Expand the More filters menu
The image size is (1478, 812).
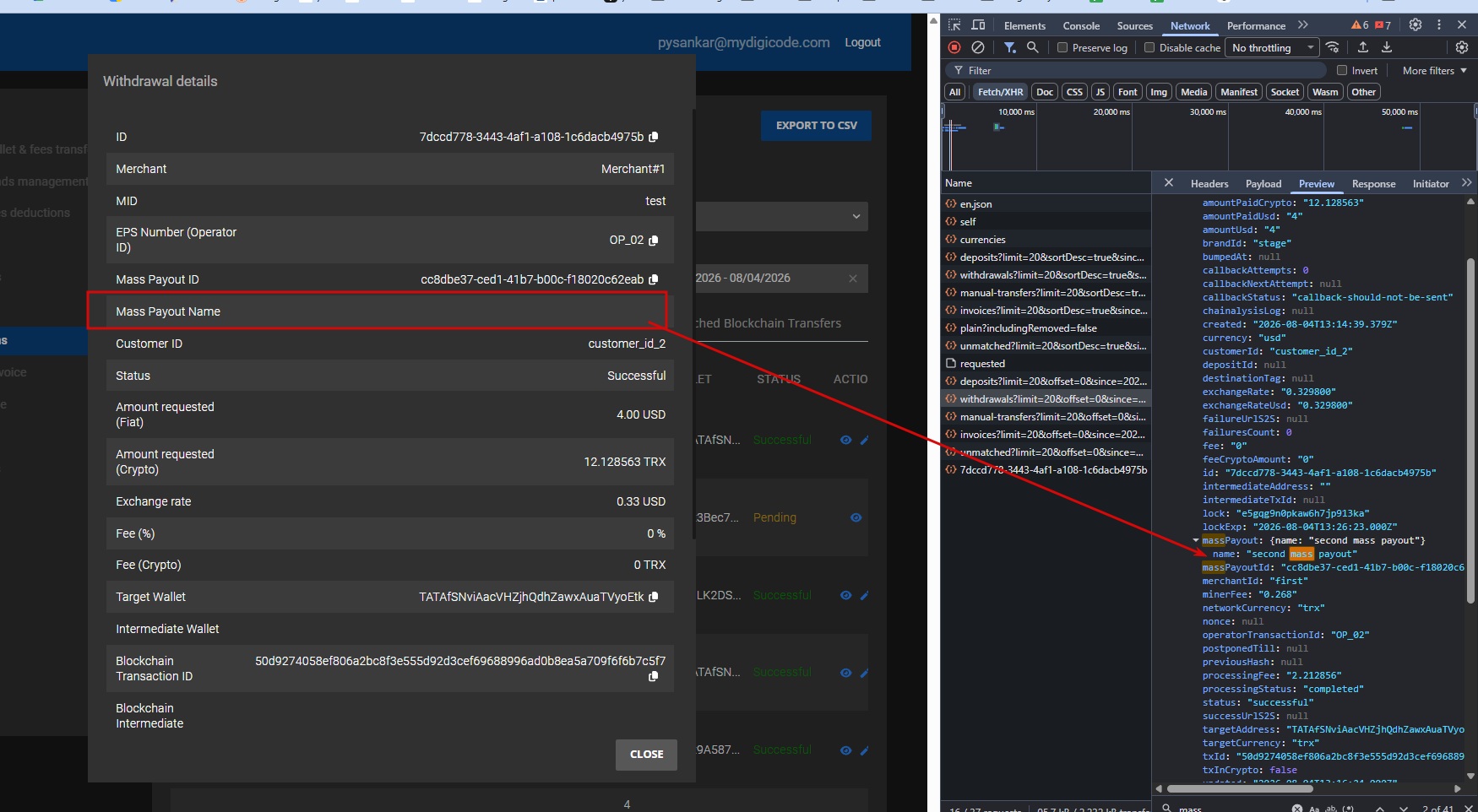(x=1434, y=71)
